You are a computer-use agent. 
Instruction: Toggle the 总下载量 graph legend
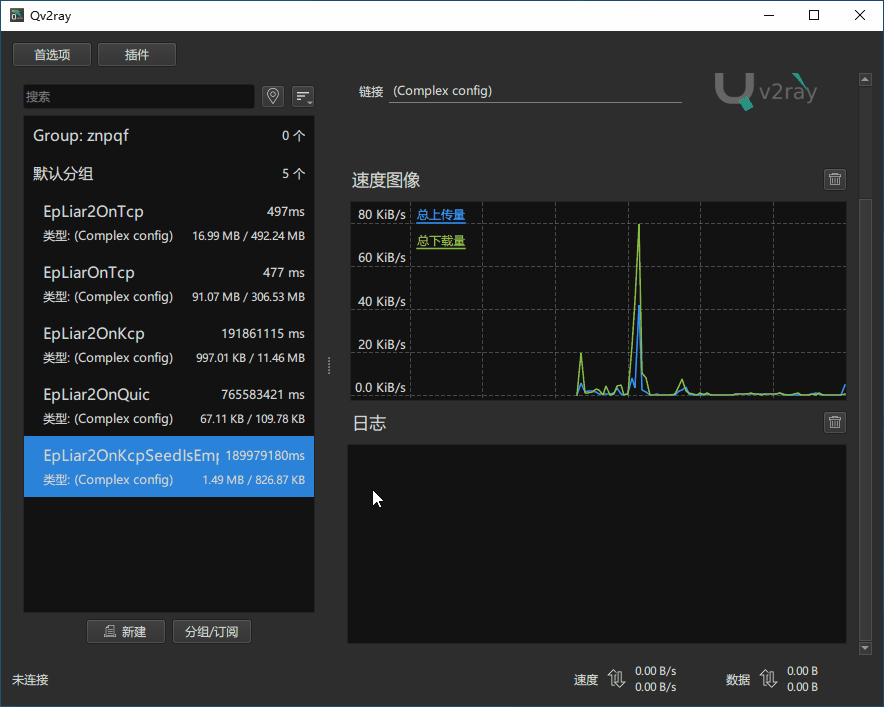click(x=440, y=240)
